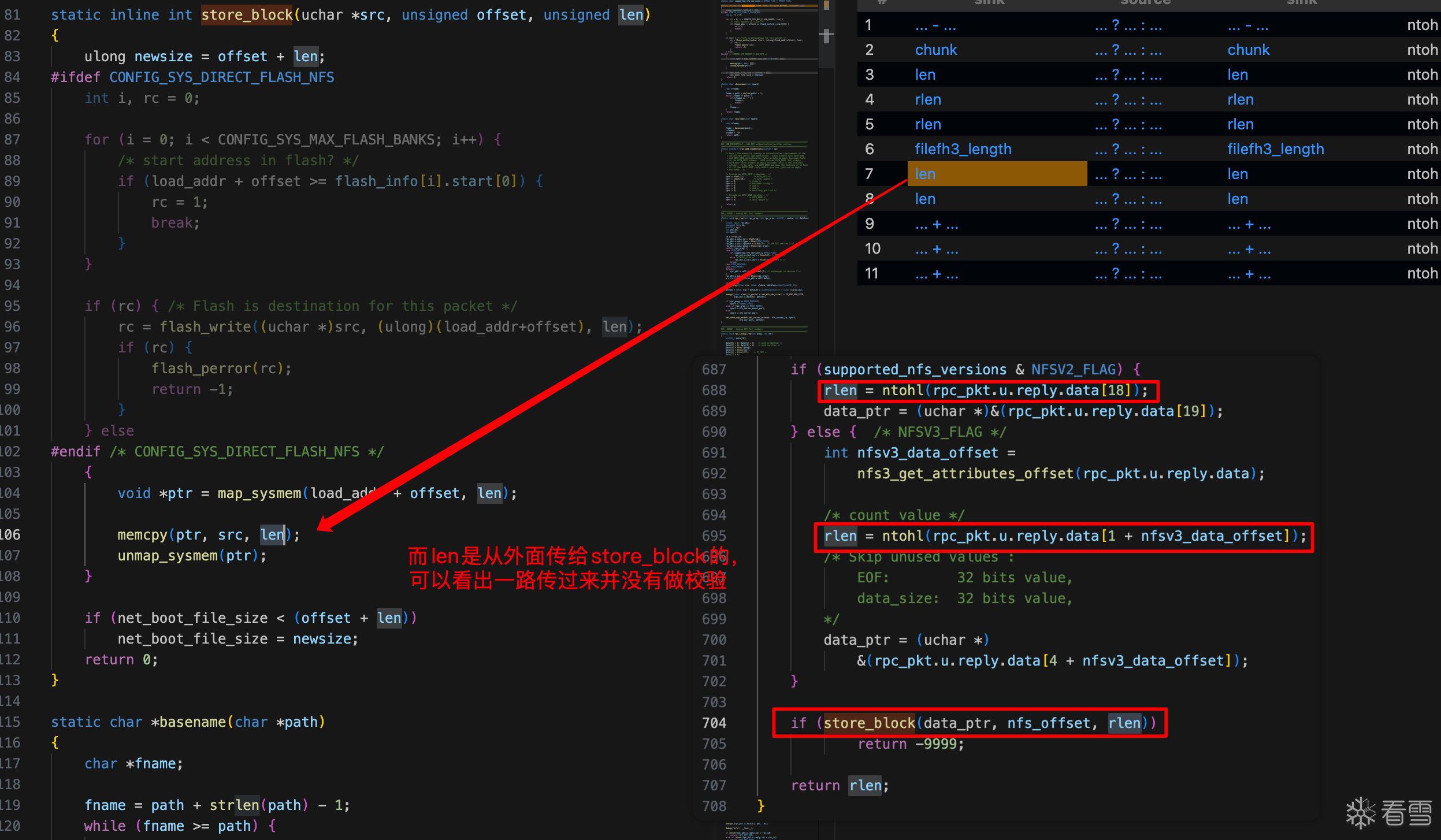This screenshot has height=840, width=1441.
Task: Click the first-column 'len' link in row 8
Action: point(925,199)
